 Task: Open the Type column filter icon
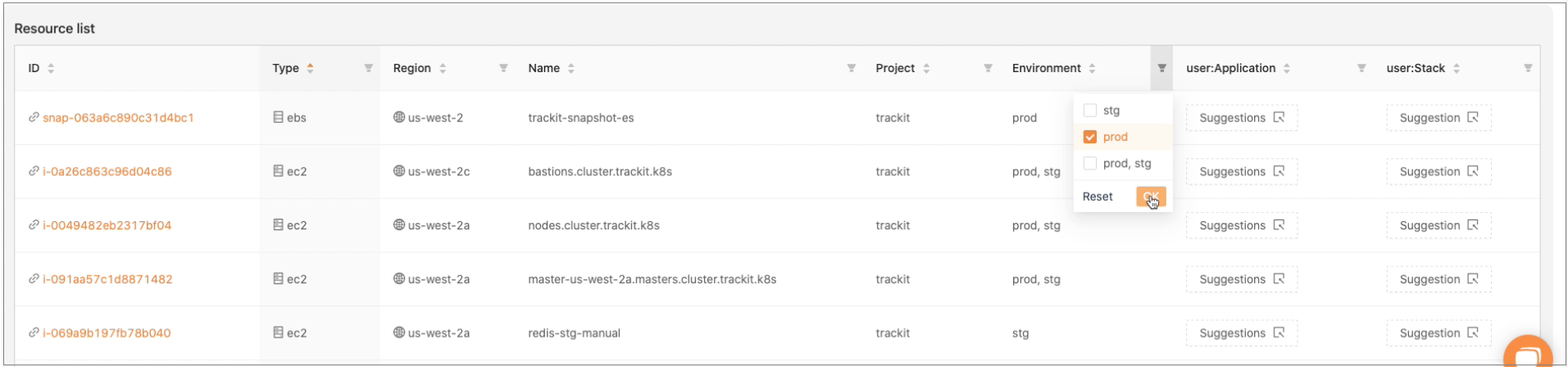click(369, 68)
